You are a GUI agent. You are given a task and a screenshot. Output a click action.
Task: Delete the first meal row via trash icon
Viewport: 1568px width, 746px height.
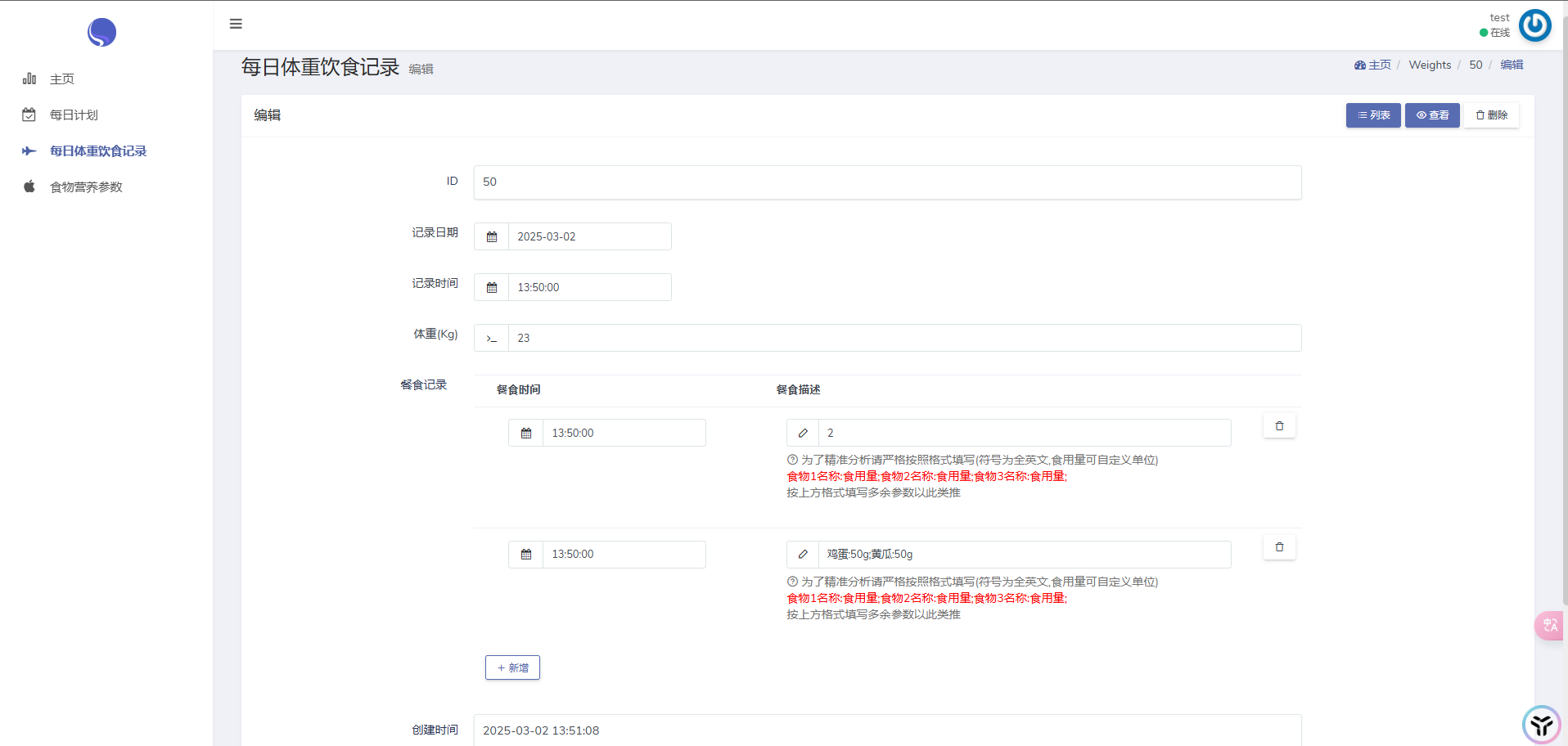pyautogui.click(x=1279, y=426)
